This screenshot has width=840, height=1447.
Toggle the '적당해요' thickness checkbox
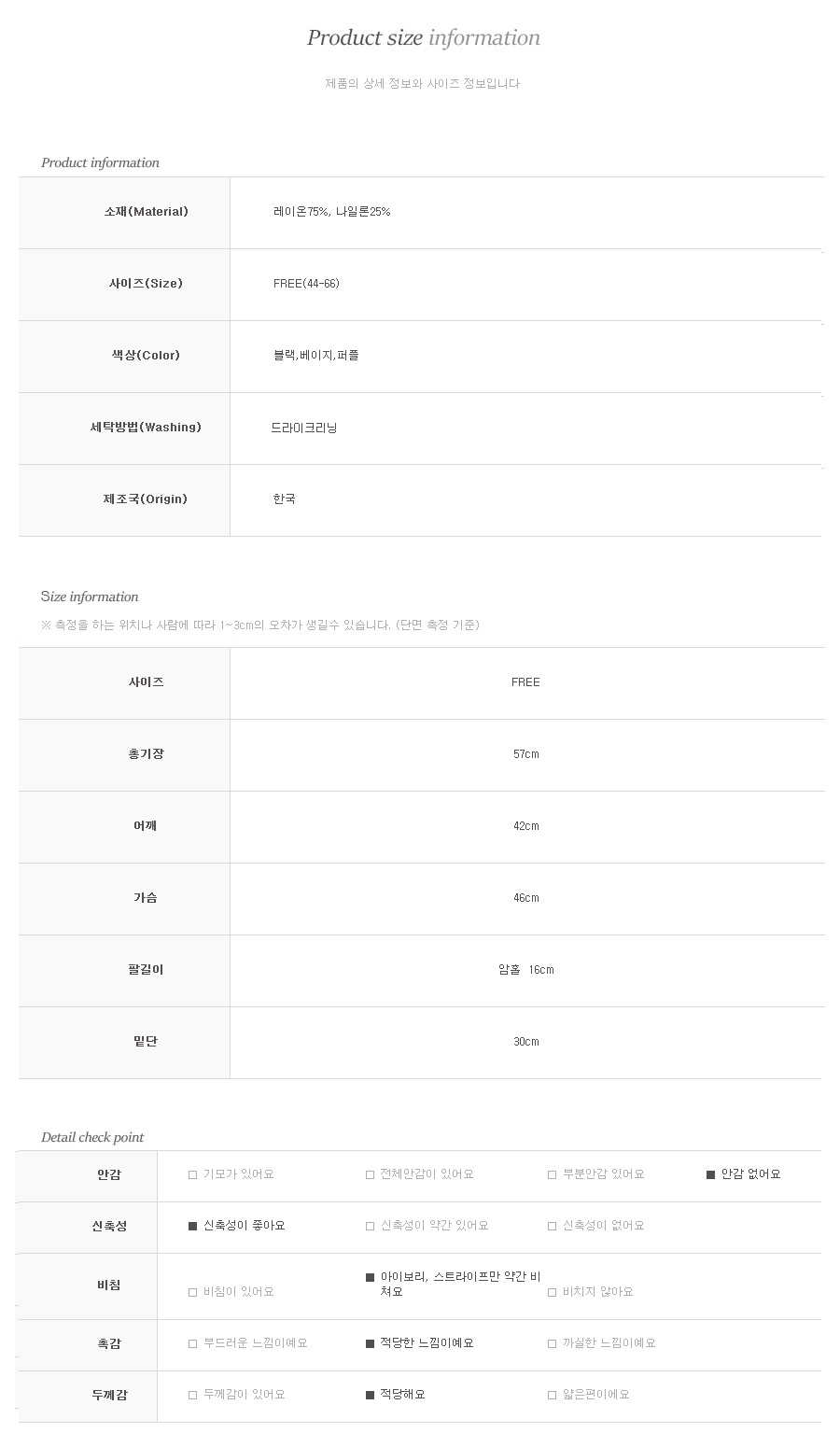click(371, 1395)
